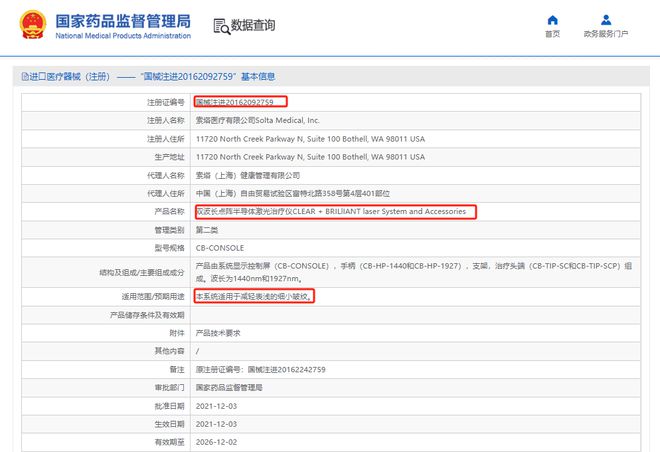This screenshot has height=452, width=660.
Task: Click the 代理人名称 label
Action: (166, 175)
